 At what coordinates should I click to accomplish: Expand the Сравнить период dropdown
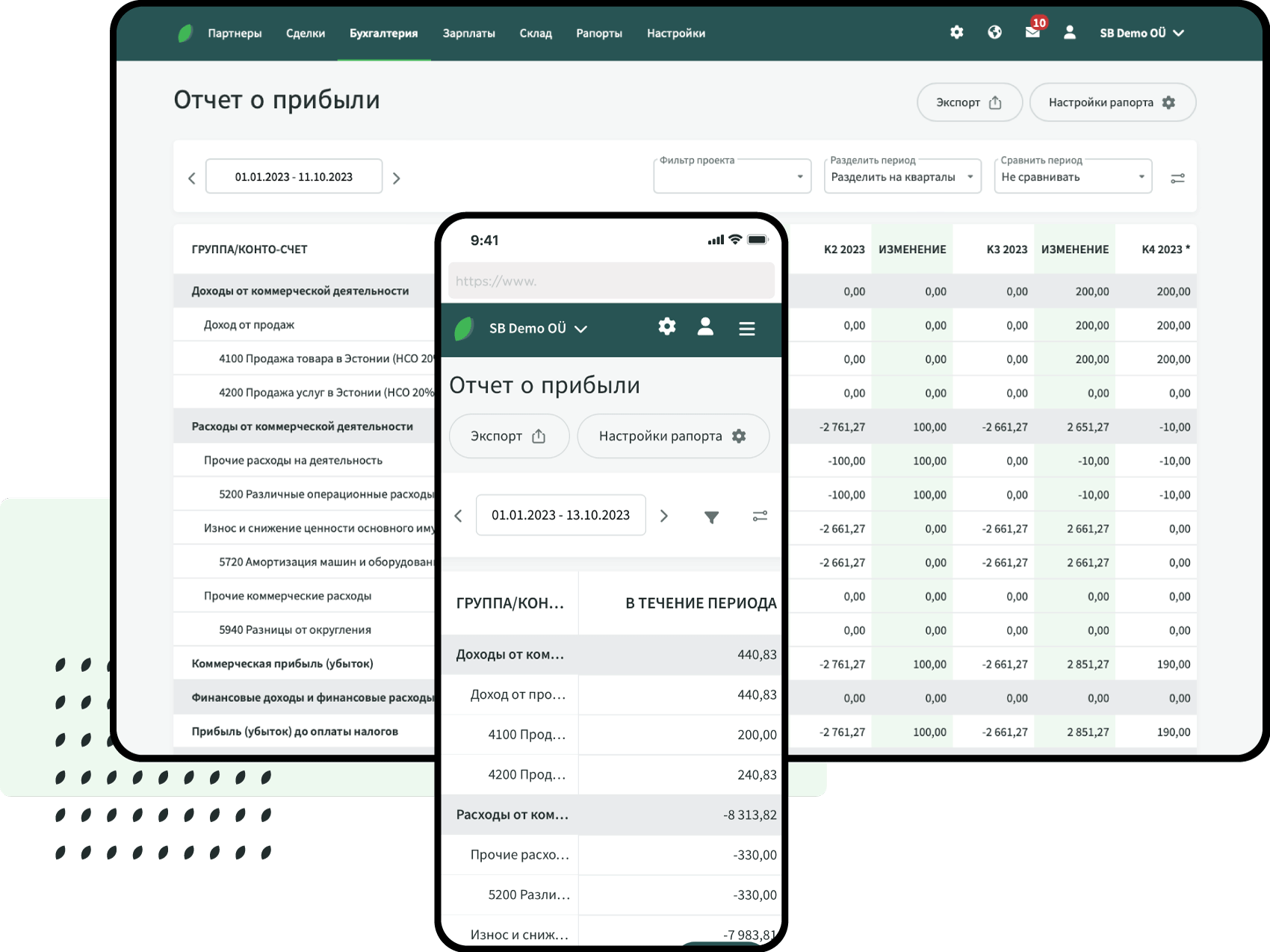(x=1072, y=177)
